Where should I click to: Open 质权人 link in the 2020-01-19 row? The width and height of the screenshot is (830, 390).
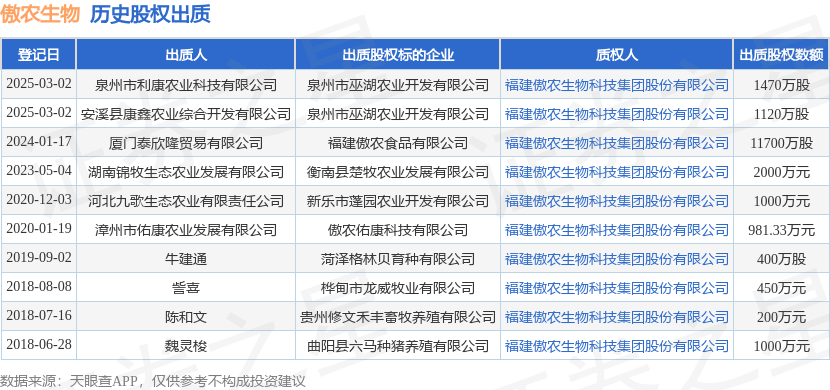tap(617, 230)
